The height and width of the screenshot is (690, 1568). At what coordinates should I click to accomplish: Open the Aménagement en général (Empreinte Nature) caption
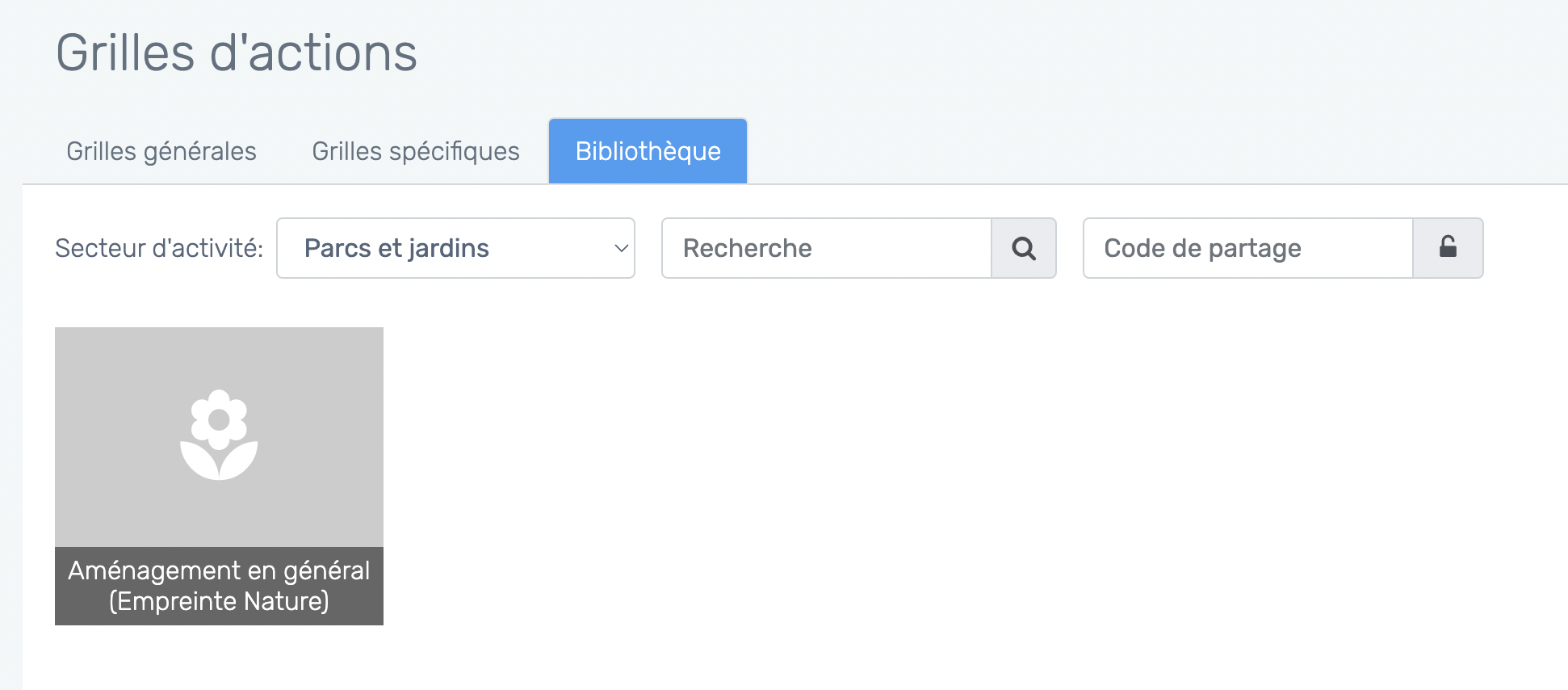[x=219, y=586]
